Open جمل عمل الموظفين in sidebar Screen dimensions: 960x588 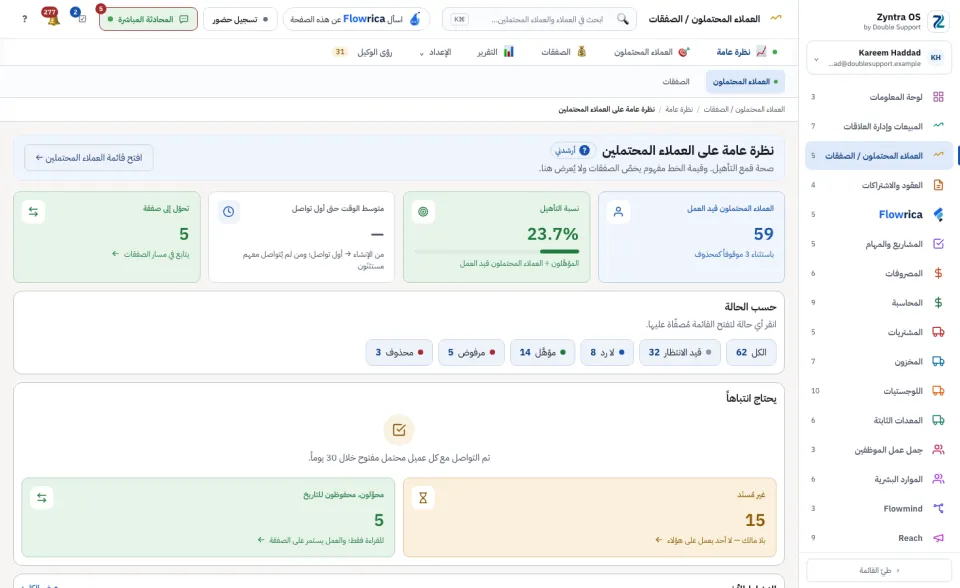[879, 450]
